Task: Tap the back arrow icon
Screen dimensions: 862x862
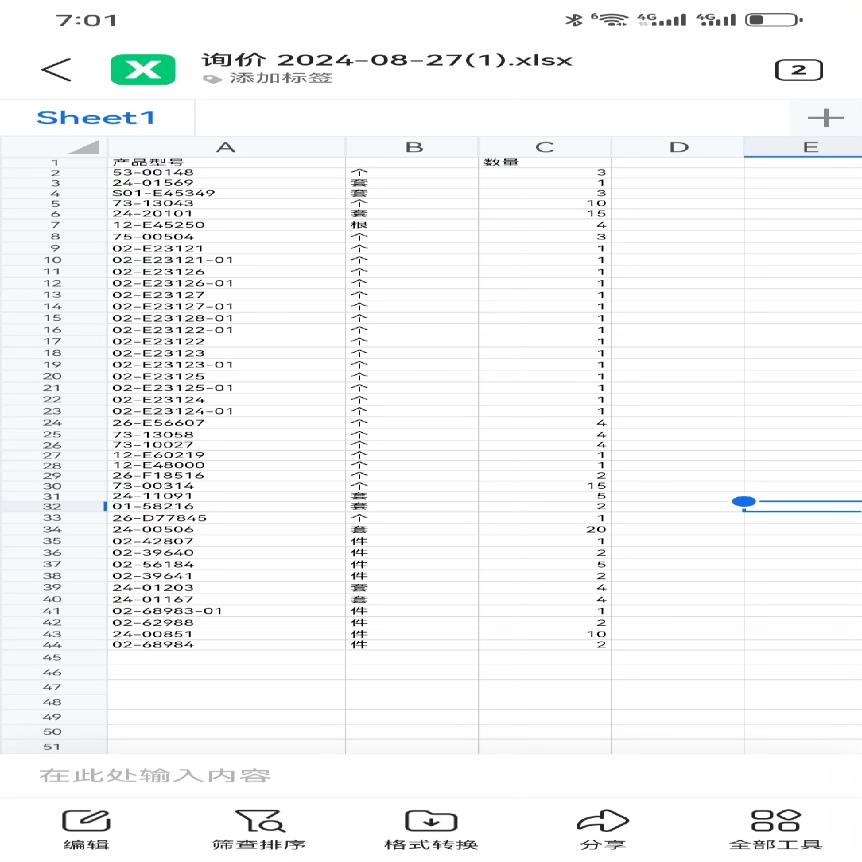Action: 56,70
